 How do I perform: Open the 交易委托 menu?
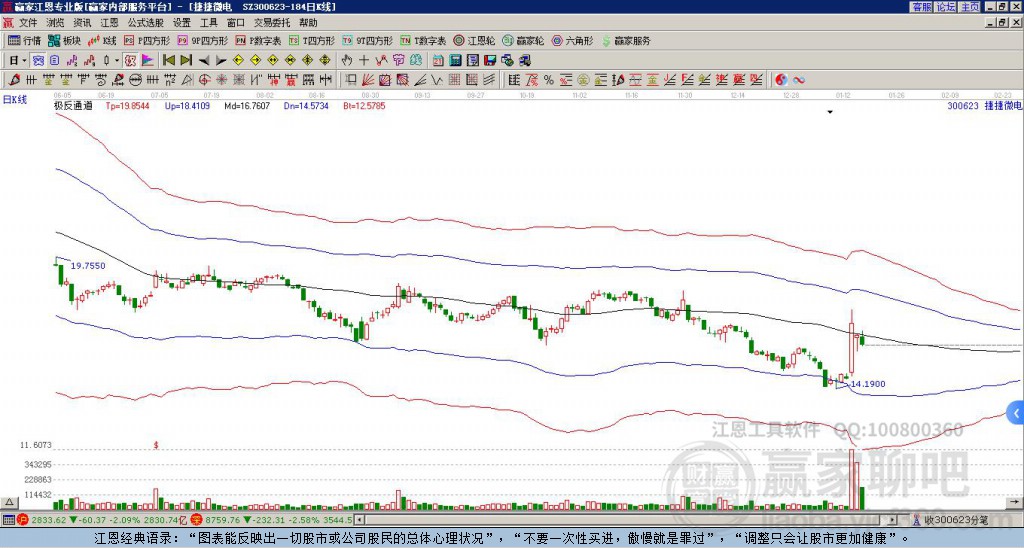272,23
